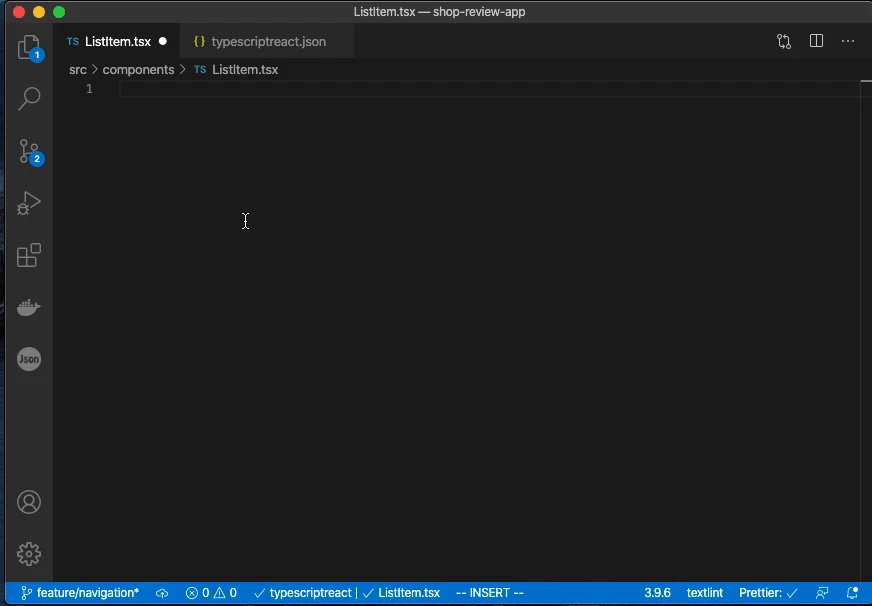This screenshot has height=606, width=872.
Task: Switch to the ListItem.tsx tab
Action: [117, 42]
